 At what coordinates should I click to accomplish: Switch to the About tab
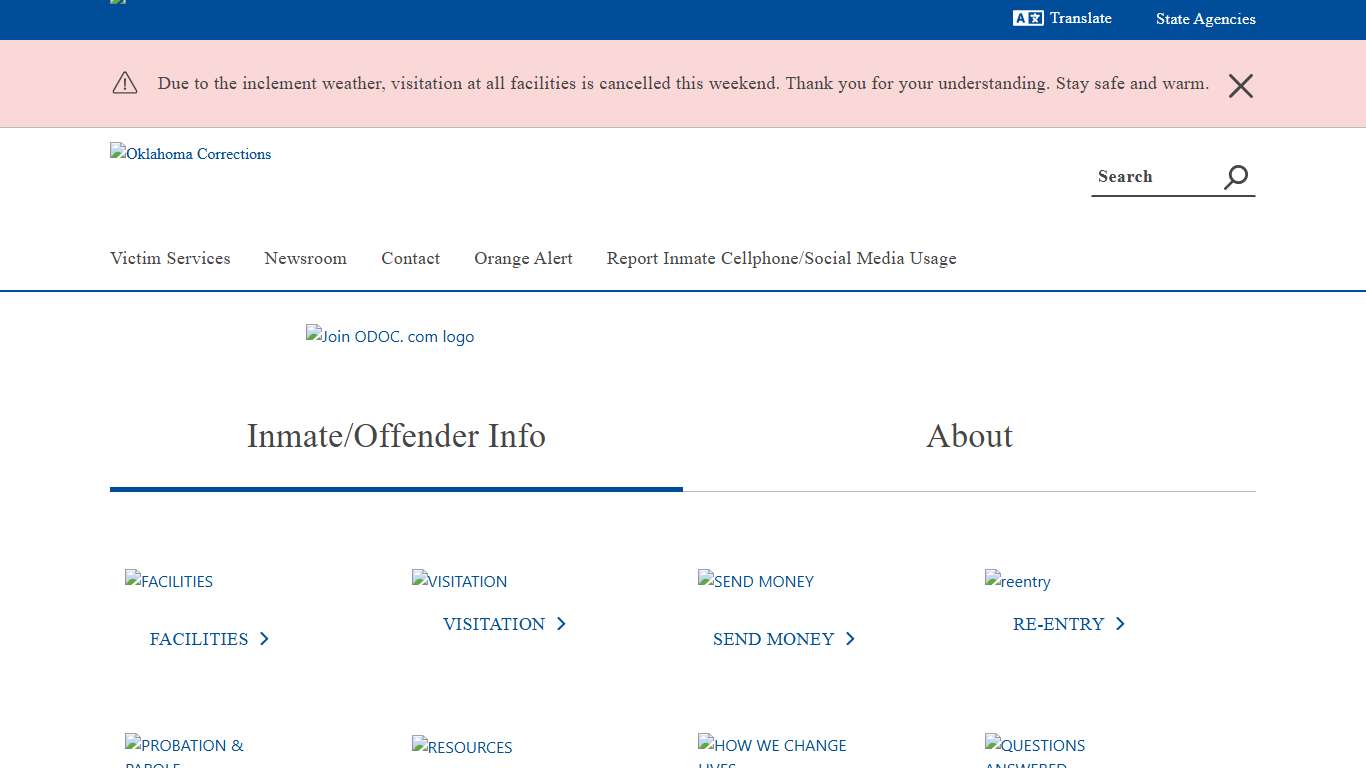(969, 436)
